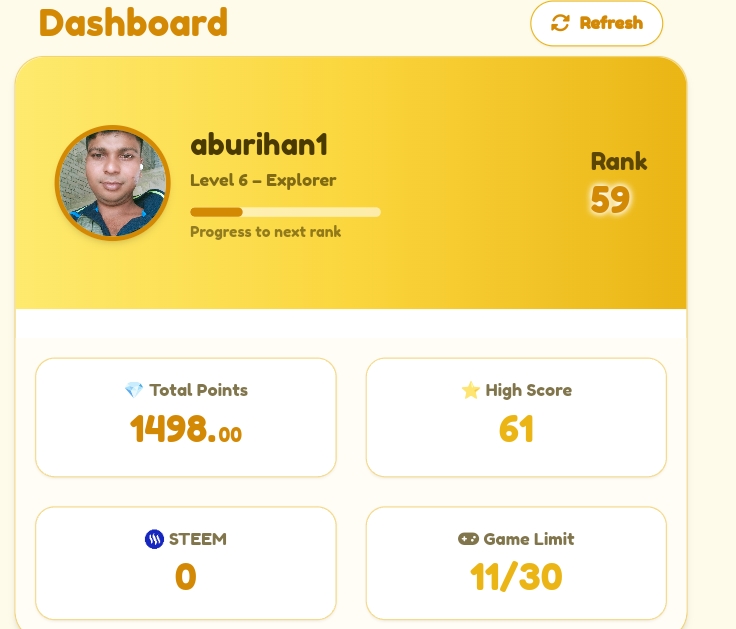Image resolution: width=736 pixels, height=629 pixels.
Task: Click the circular refresh arrows icon
Action: coord(560,23)
